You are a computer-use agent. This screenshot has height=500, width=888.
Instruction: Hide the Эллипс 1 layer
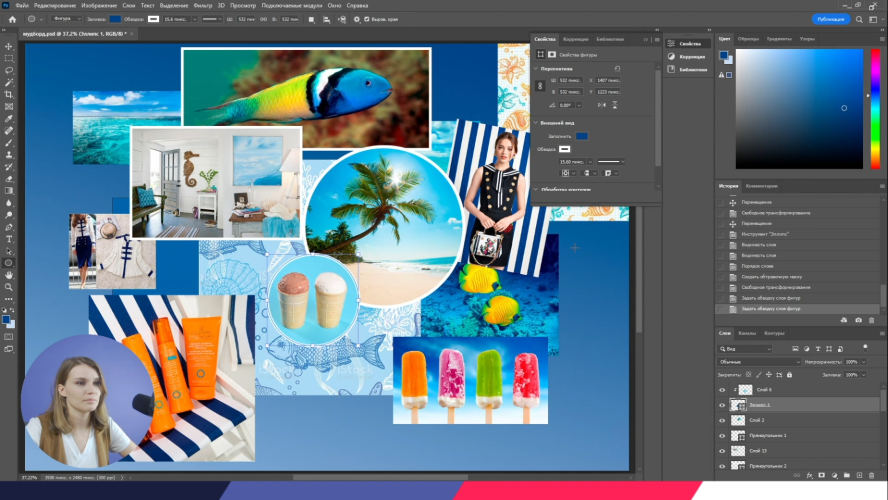tap(722, 405)
